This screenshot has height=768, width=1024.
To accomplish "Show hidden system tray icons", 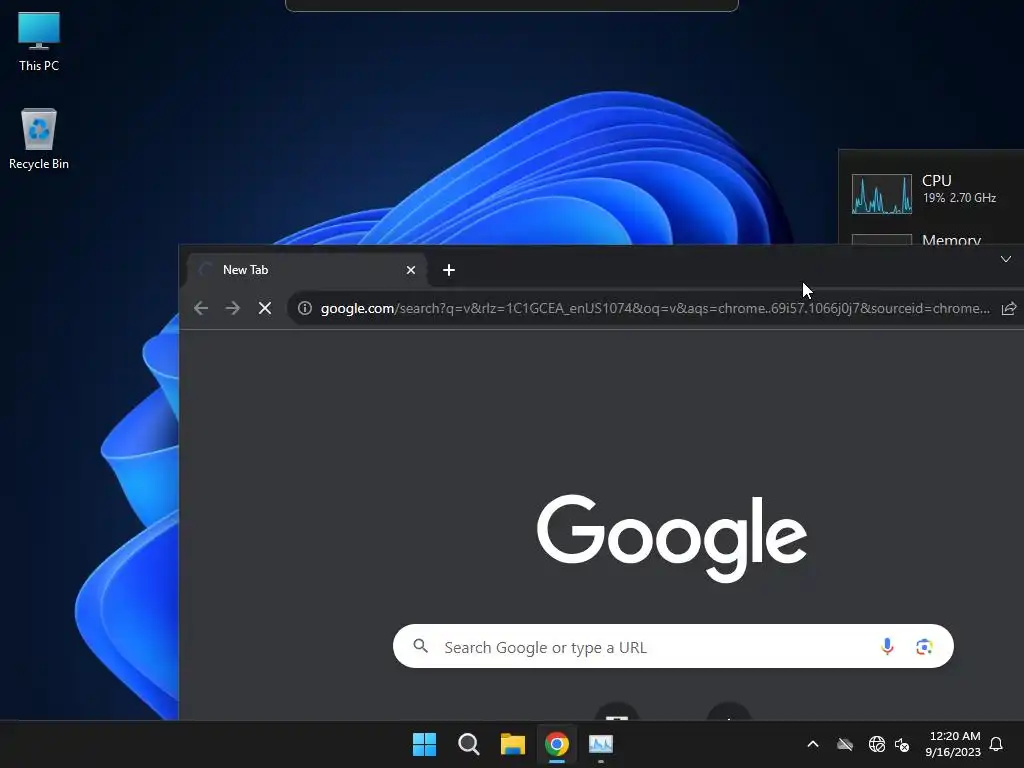I will pyautogui.click(x=813, y=744).
